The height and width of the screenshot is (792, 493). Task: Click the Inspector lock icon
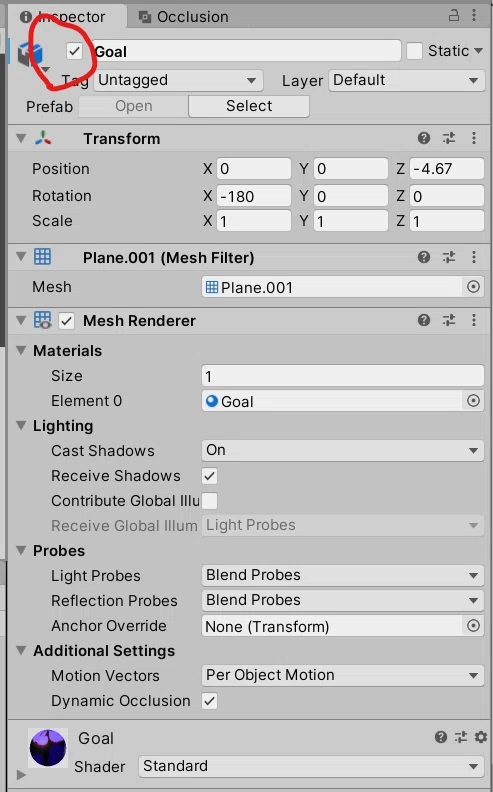[x=454, y=15]
